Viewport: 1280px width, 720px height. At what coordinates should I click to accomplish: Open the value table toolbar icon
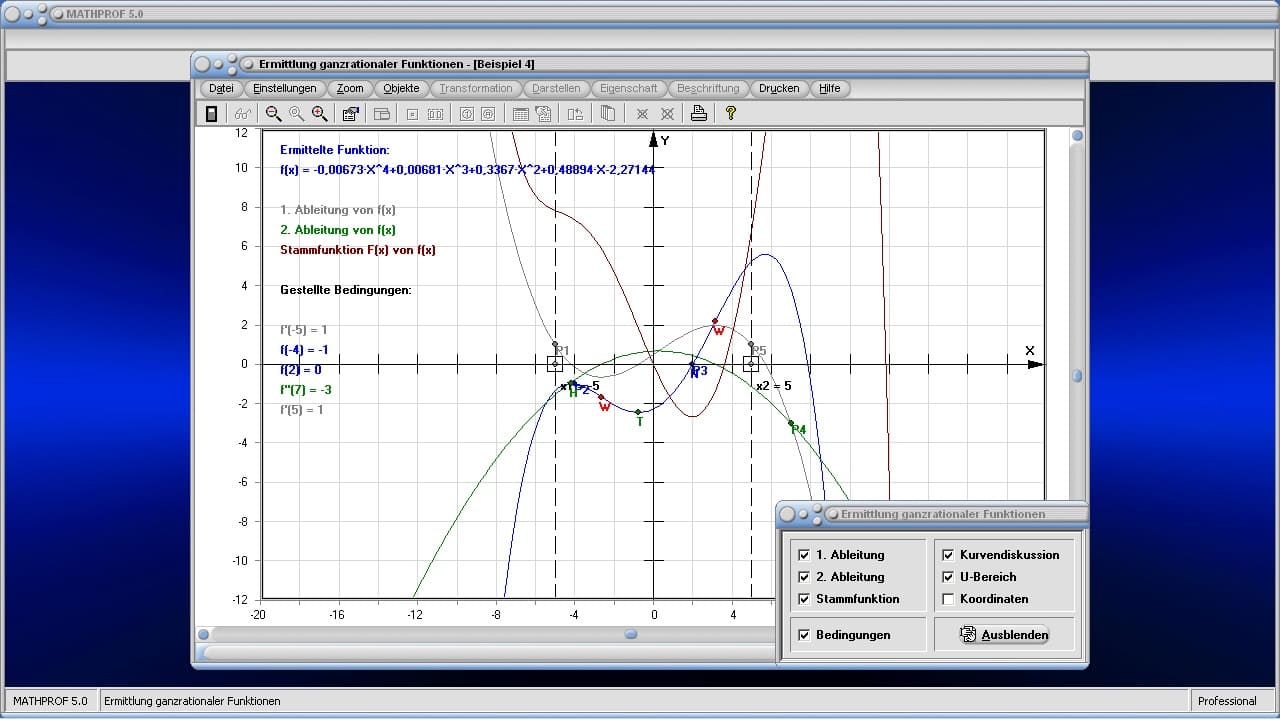(520, 114)
